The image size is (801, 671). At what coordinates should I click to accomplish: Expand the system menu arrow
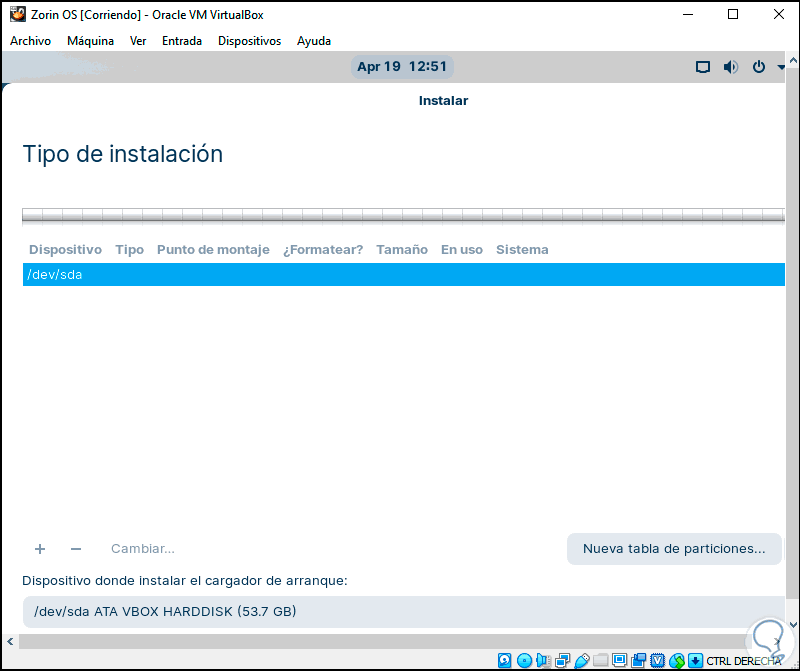(x=781, y=67)
